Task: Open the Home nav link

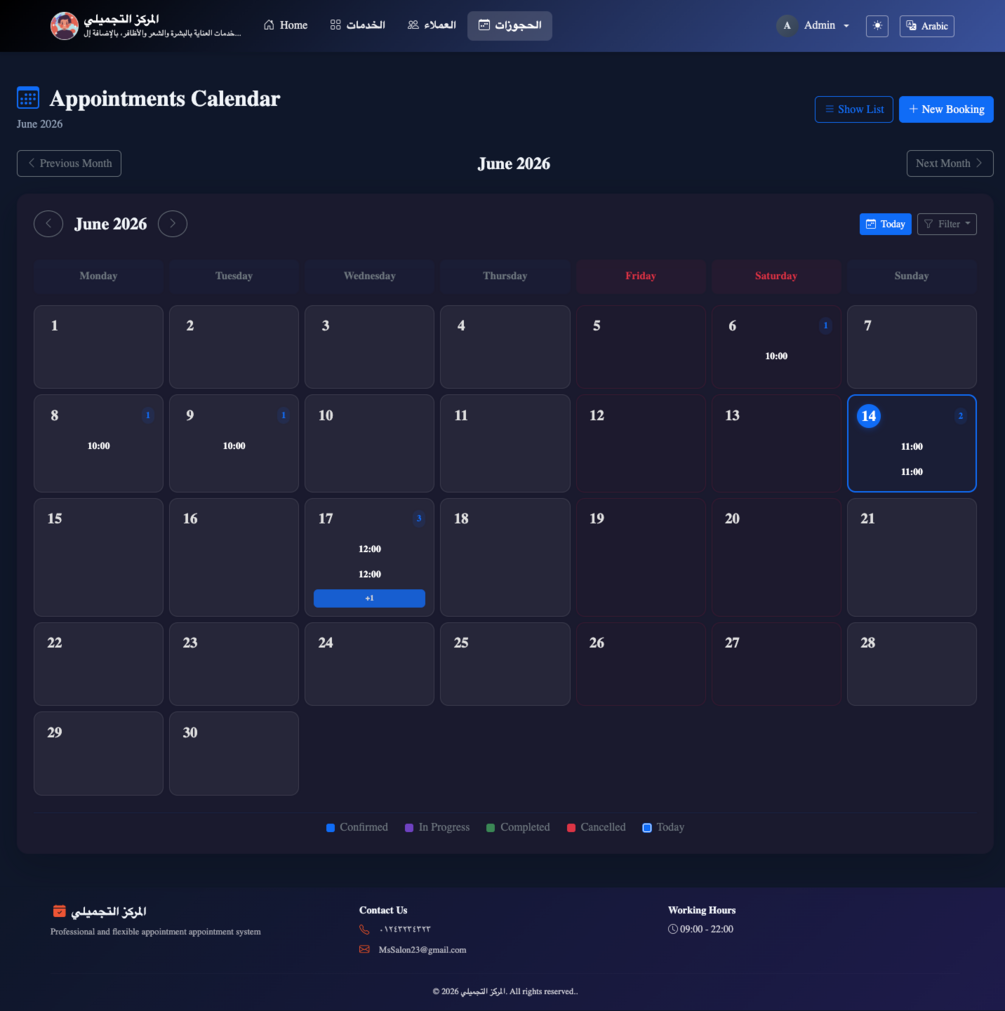Action: coord(286,25)
